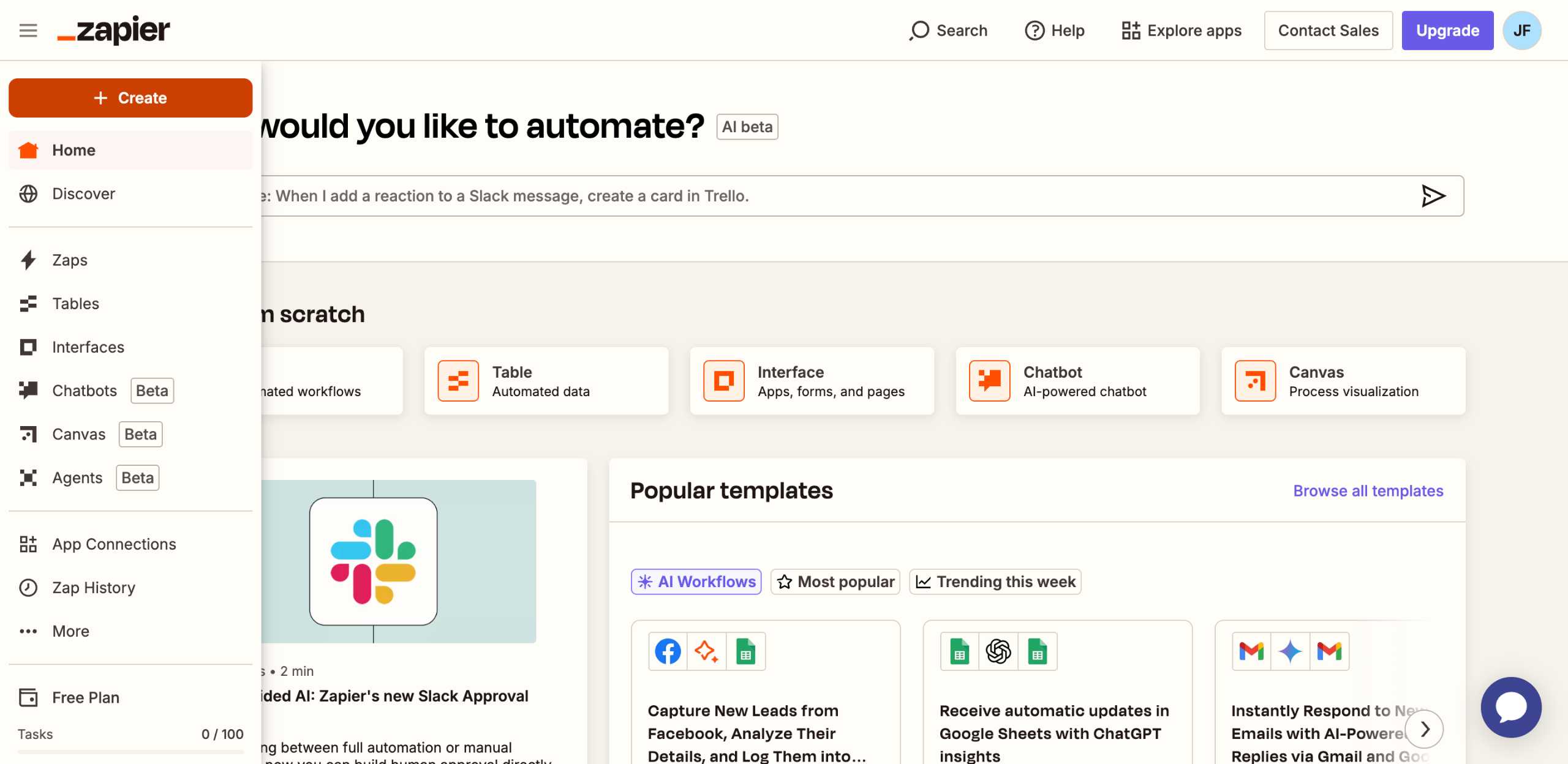This screenshot has height=764, width=1568.
Task: Click the Upgrade button
Action: (x=1448, y=31)
